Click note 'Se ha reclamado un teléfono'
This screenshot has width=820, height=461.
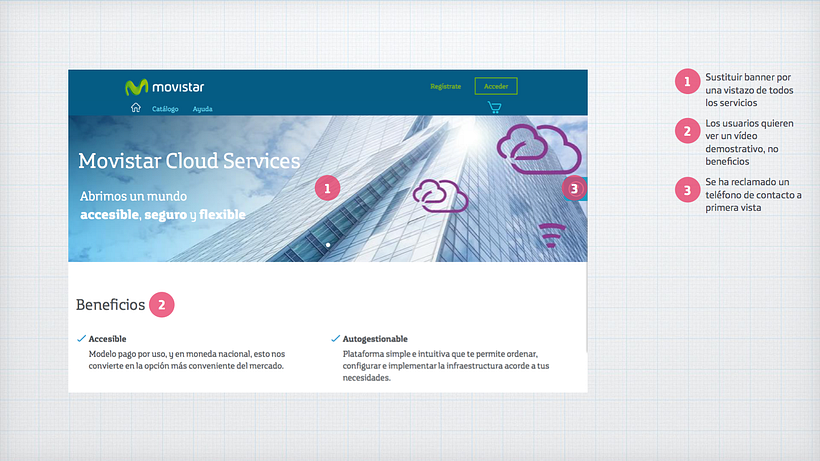(x=754, y=194)
